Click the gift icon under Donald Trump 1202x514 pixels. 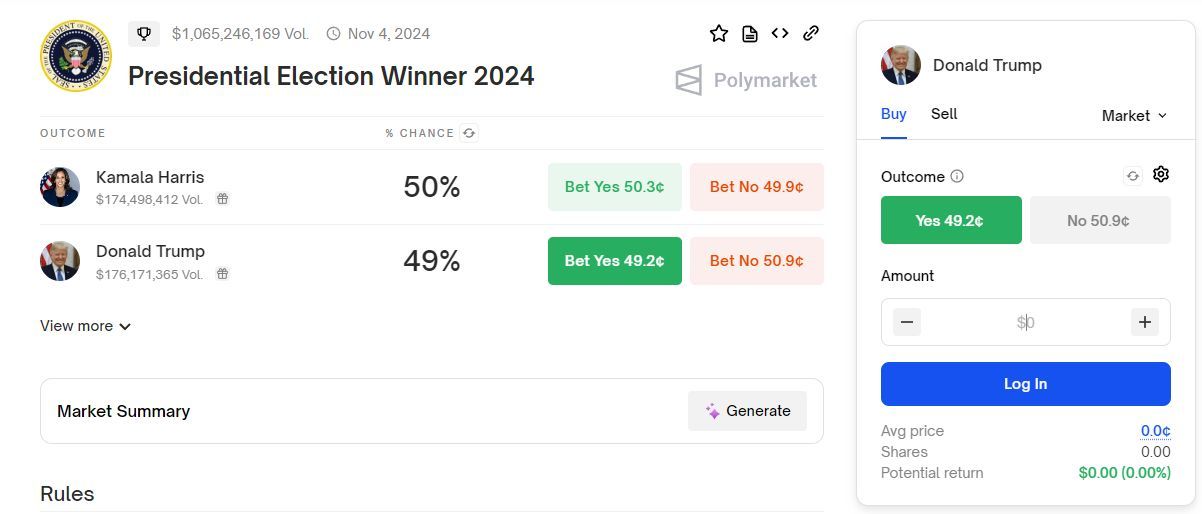223,273
